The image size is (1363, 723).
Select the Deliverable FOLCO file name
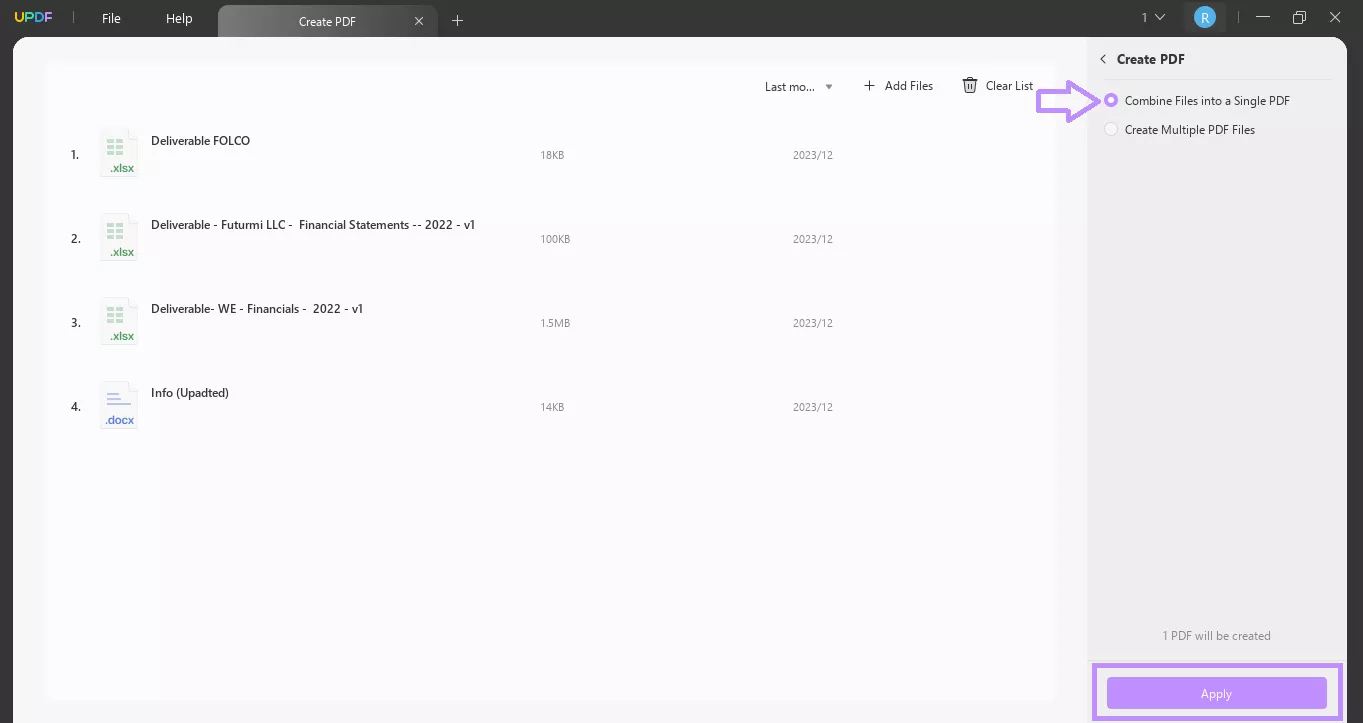point(200,141)
